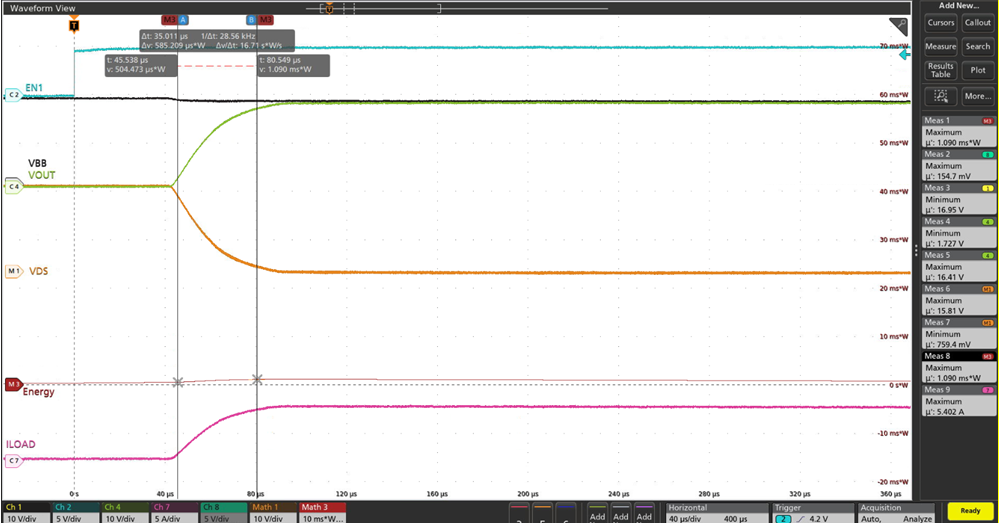This screenshot has width=1000, height=525.
Task: Click the C2 channel handle for EN1
Action: [x=13, y=95]
